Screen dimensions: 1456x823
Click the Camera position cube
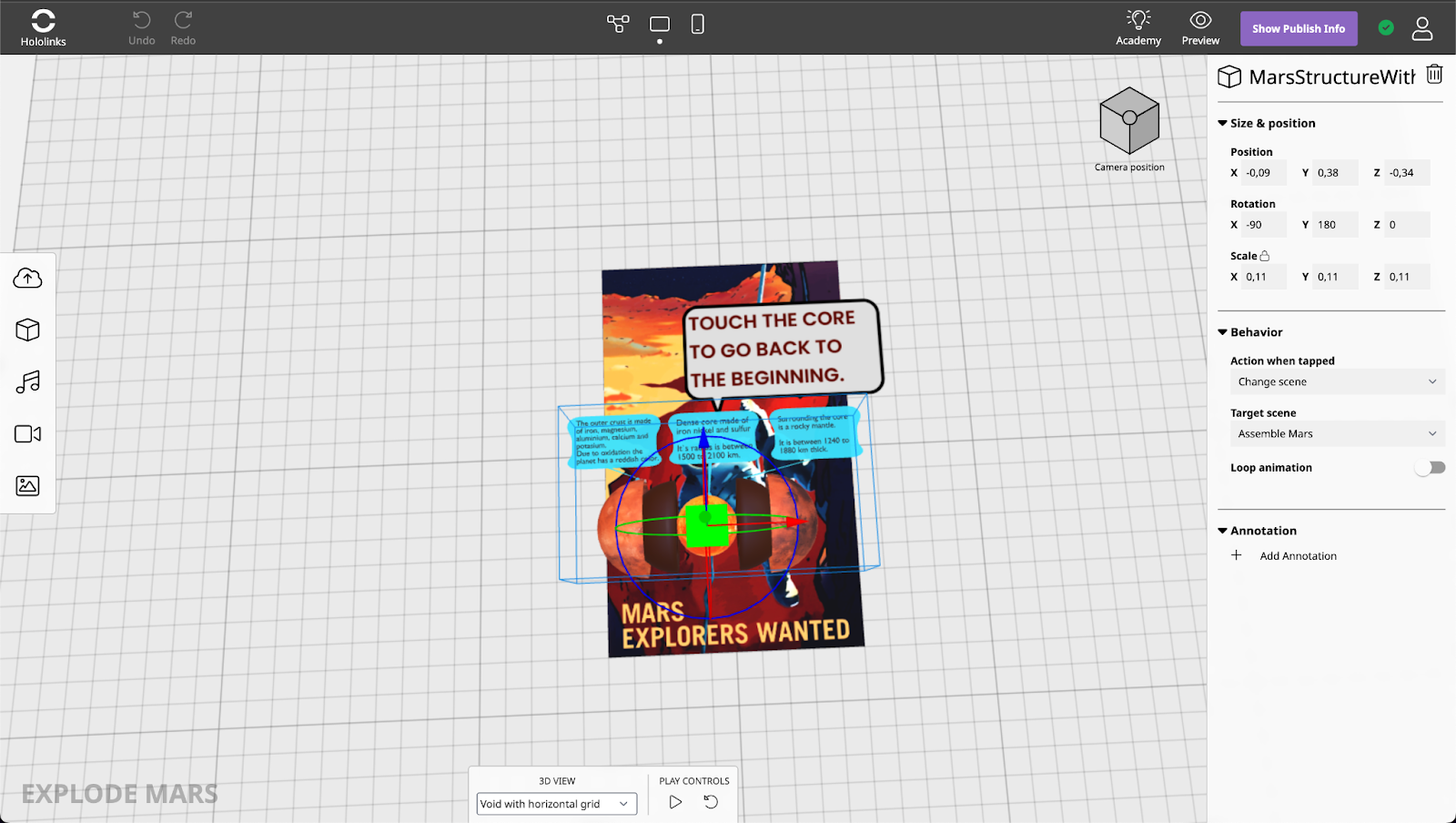click(1129, 121)
